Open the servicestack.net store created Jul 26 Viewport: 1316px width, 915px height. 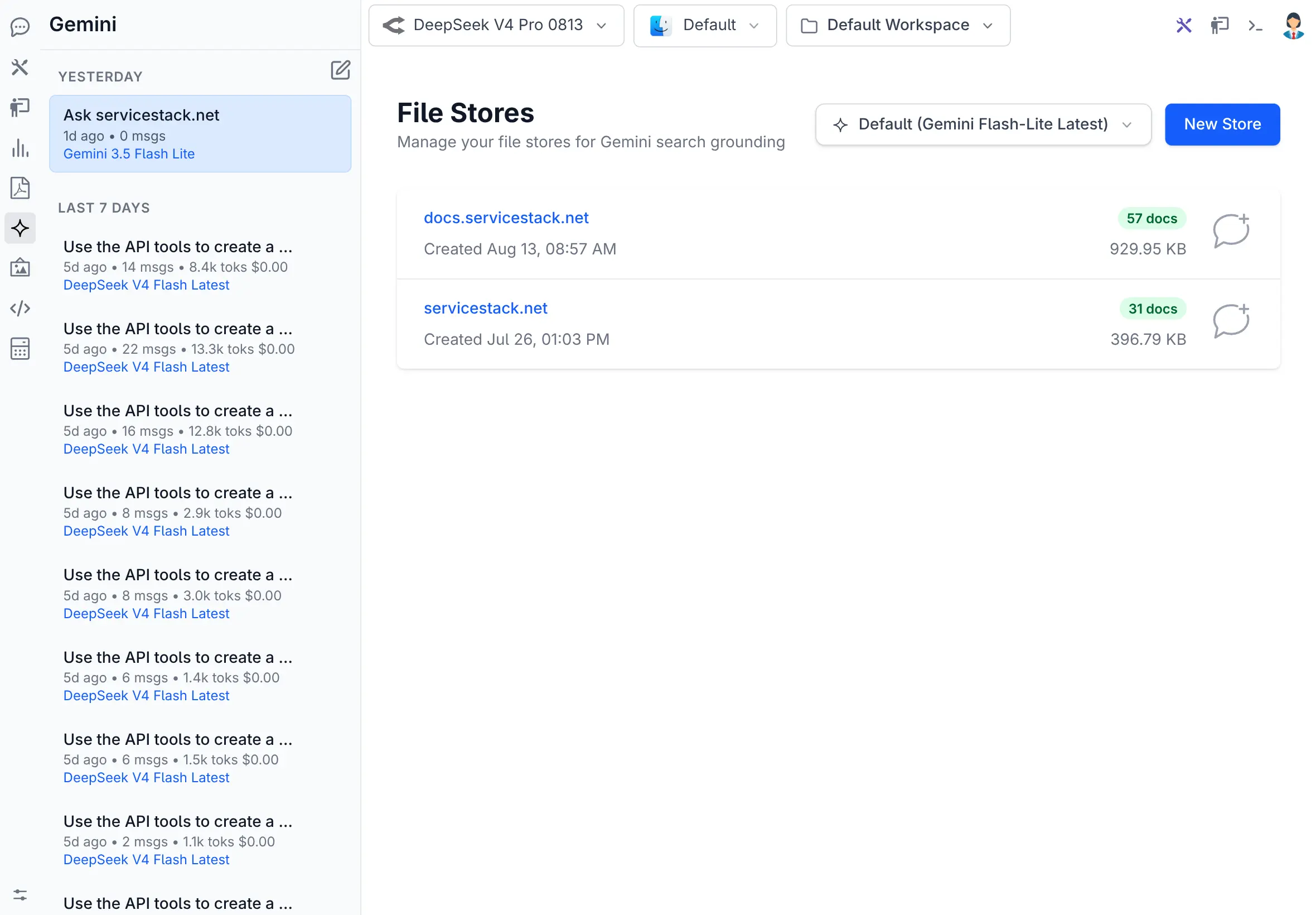click(x=485, y=309)
